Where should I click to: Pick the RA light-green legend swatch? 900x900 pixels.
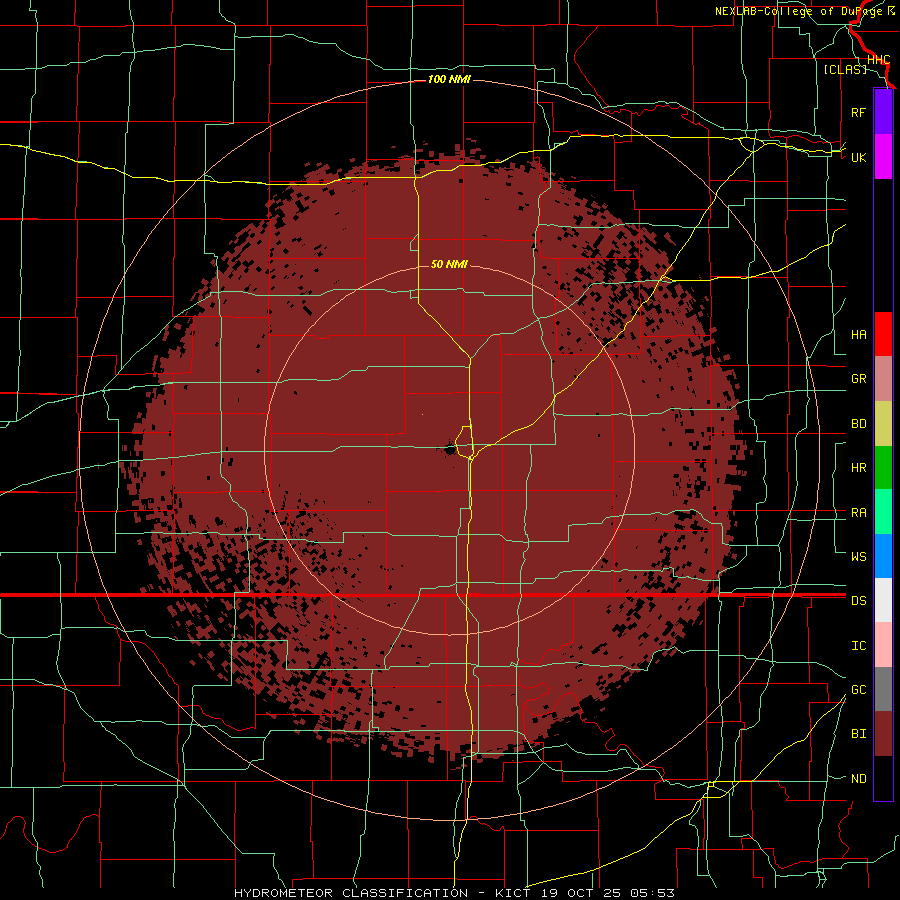(883, 512)
